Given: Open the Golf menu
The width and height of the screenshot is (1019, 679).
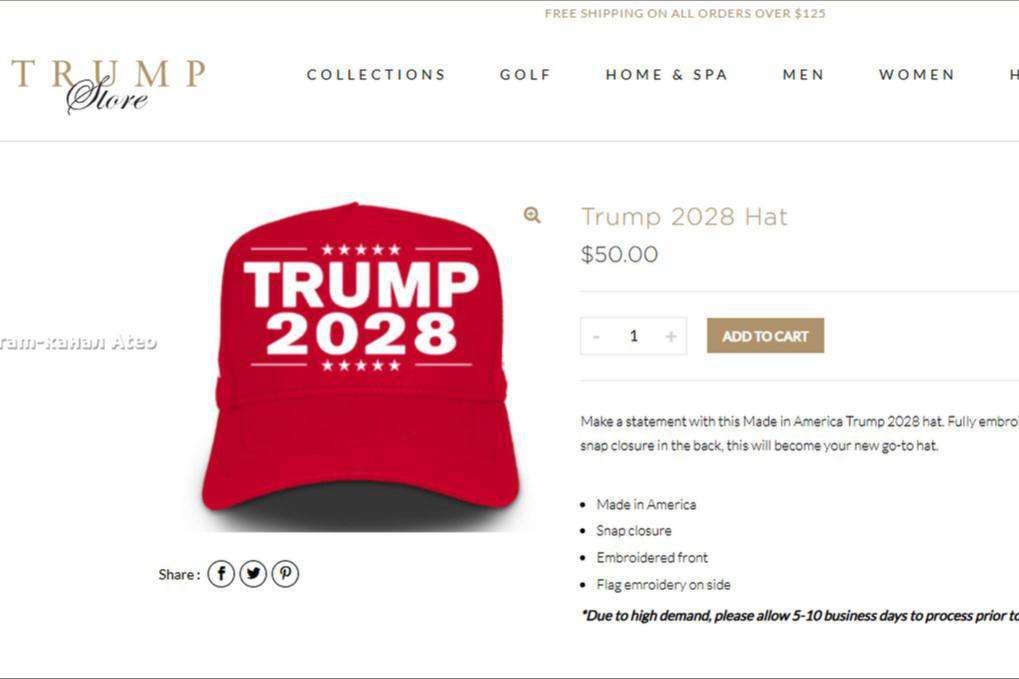Looking at the screenshot, I should click(525, 75).
